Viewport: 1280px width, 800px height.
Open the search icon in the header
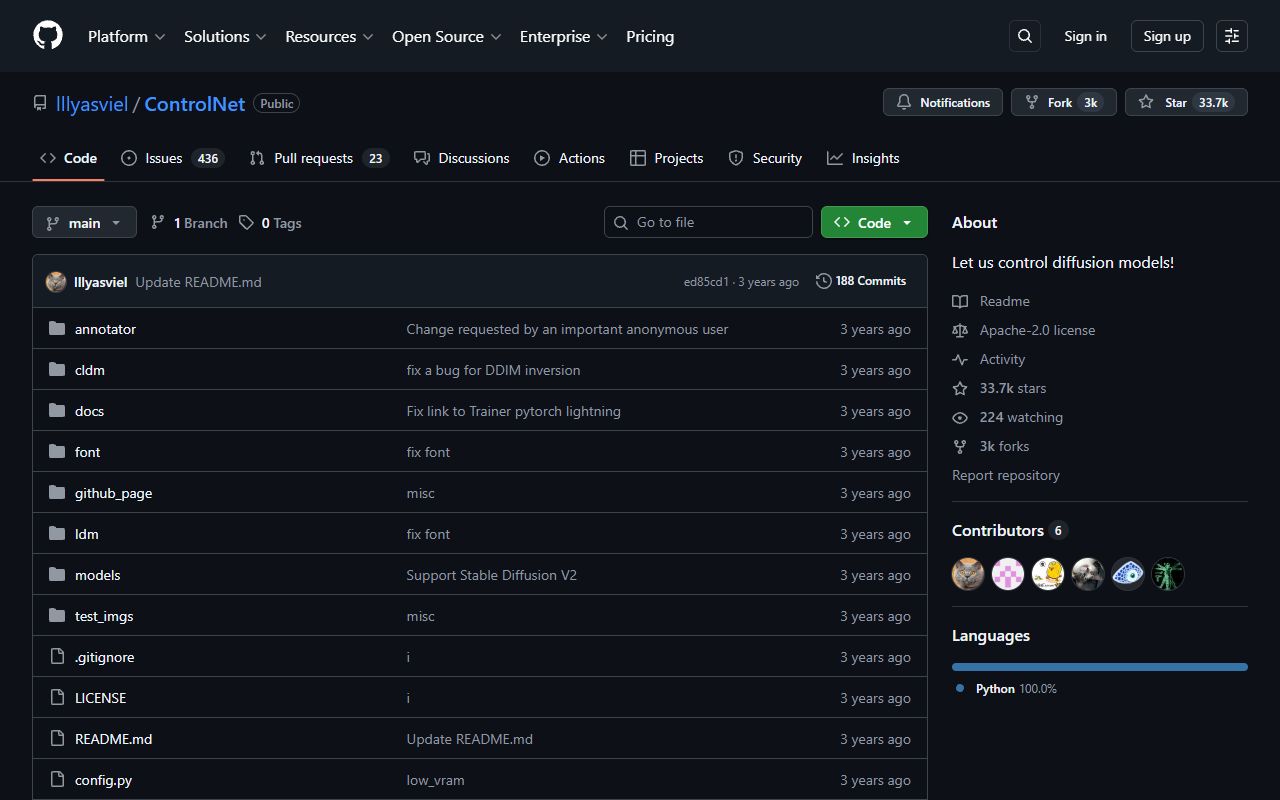tap(1024, 35)
